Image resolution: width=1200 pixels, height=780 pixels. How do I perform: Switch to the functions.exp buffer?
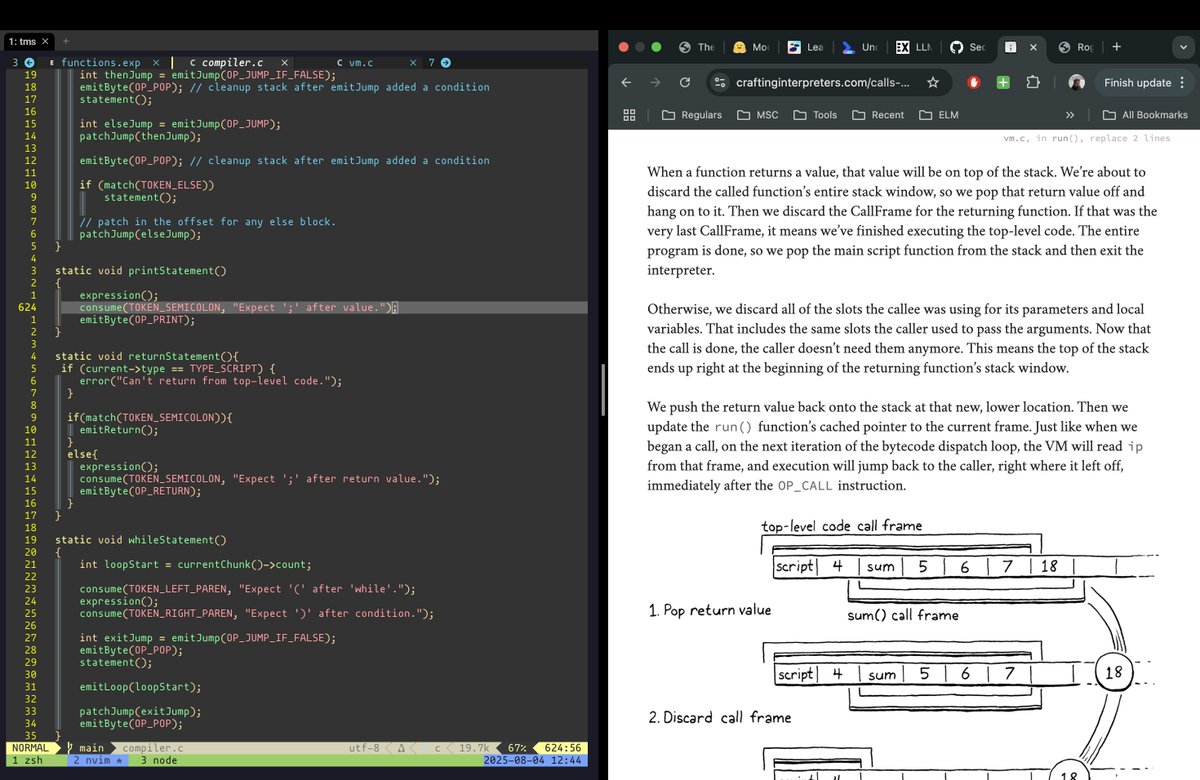click(x=100, y=63)
